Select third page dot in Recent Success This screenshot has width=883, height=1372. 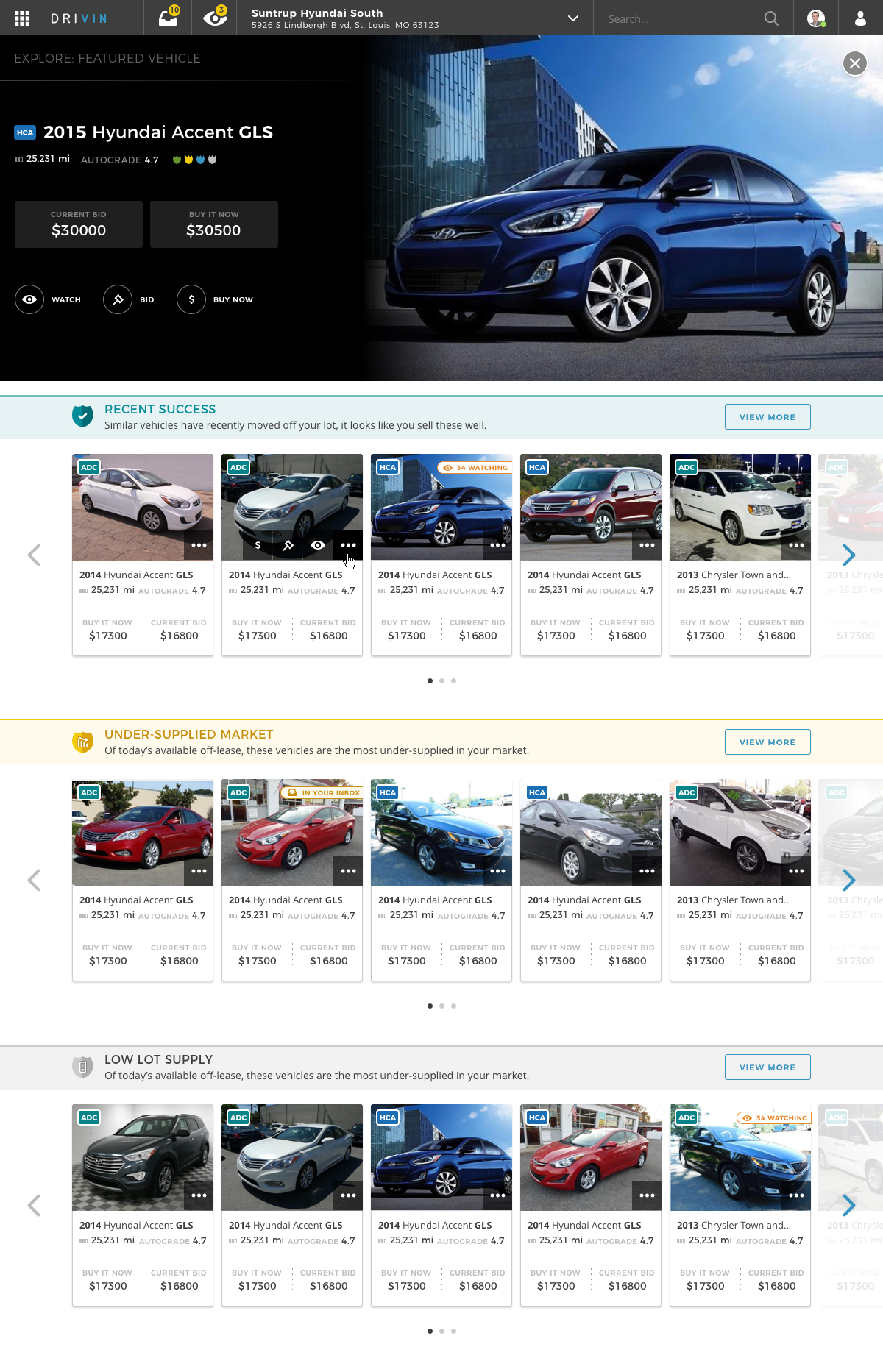453,680
